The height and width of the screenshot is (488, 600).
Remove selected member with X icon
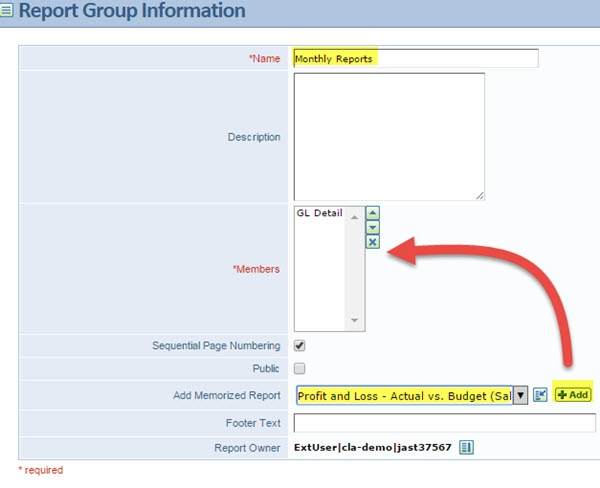pos(372,242)
